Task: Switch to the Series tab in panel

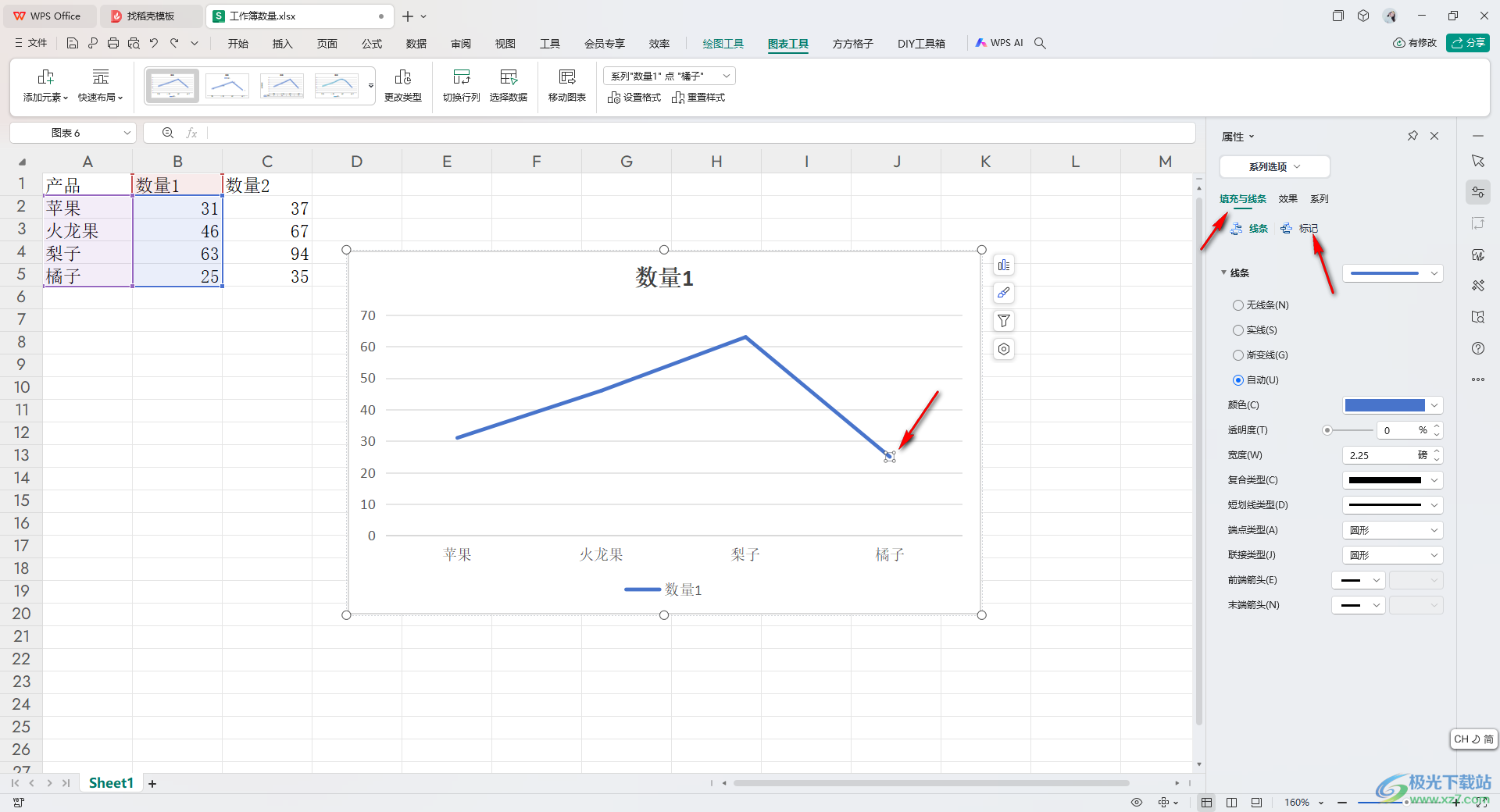Action: point(1319,199)
